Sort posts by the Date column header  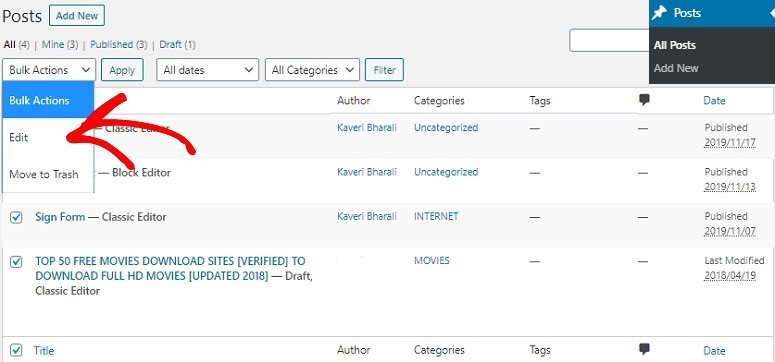714,100
